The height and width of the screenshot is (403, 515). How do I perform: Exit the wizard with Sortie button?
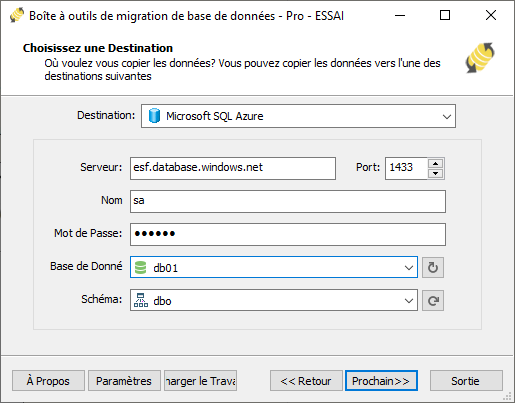click(x=466, y=380)
